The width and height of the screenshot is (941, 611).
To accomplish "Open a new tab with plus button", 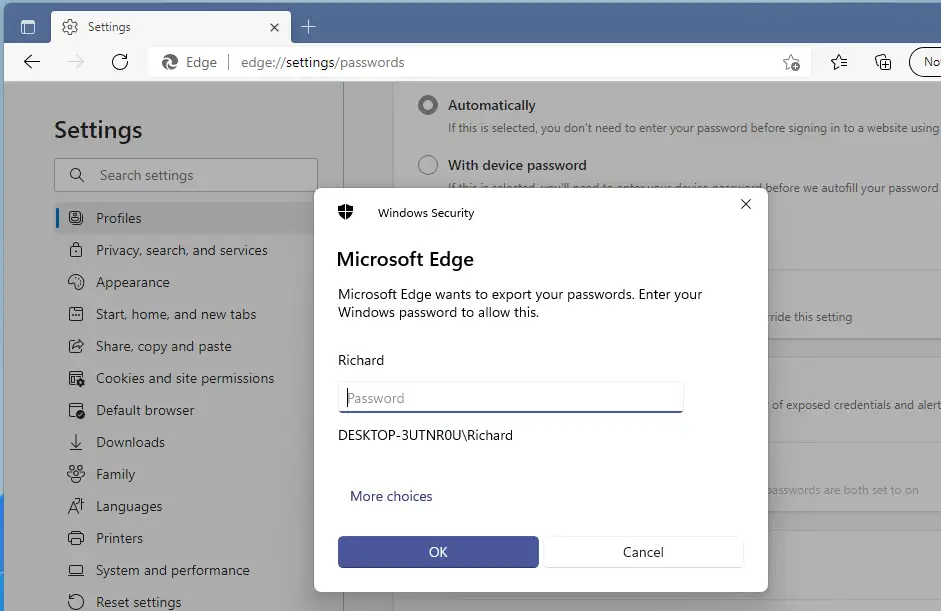I will click(308, 26).
